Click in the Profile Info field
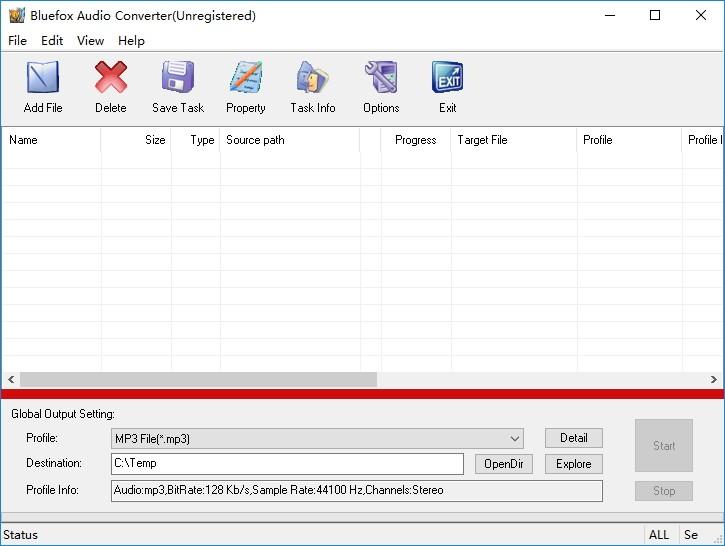 tap(357, 491)
